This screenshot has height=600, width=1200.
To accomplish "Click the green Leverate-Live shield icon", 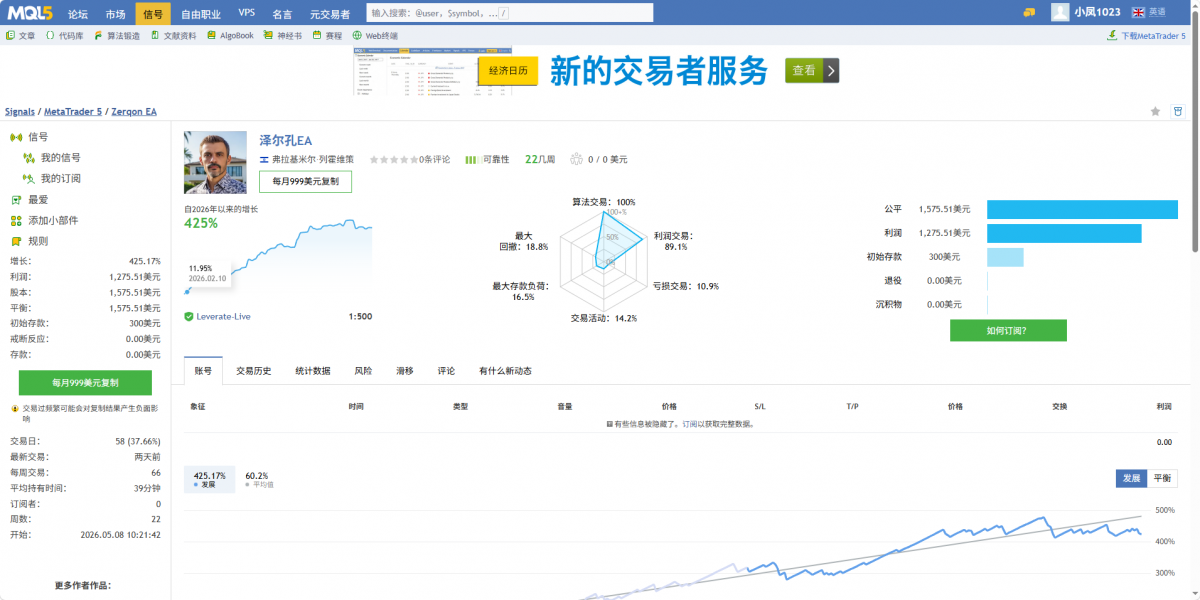I will click(x=188, y=316).
